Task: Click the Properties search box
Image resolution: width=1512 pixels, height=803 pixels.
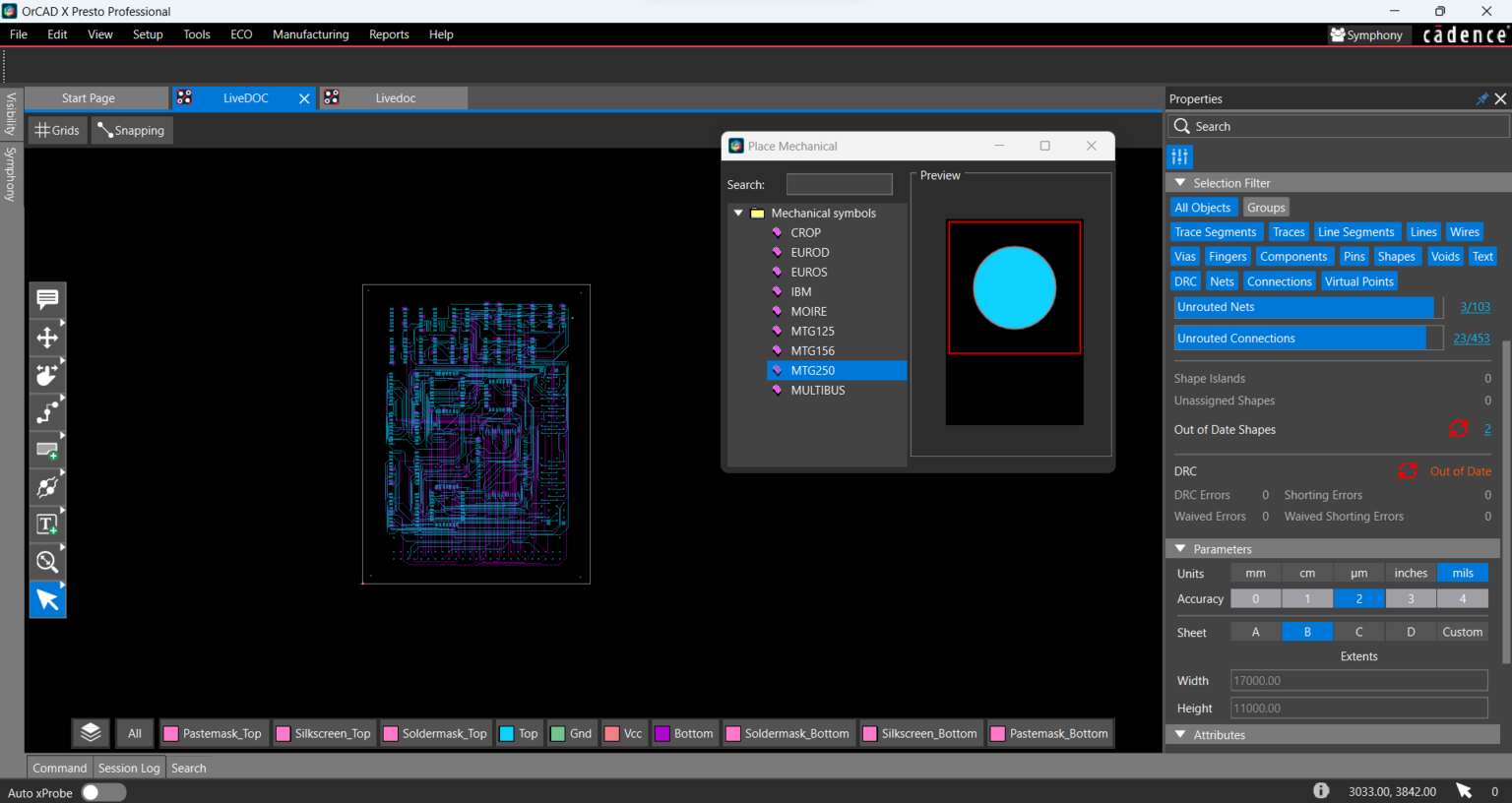Action: 1339,126
